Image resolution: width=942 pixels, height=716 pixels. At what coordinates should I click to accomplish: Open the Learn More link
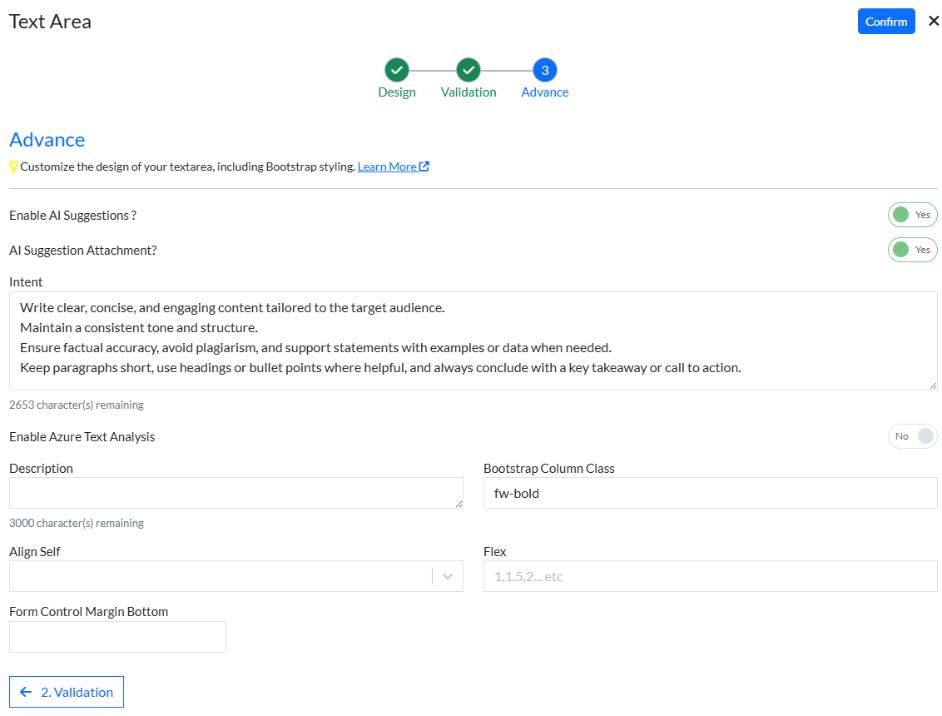(386, 167)
